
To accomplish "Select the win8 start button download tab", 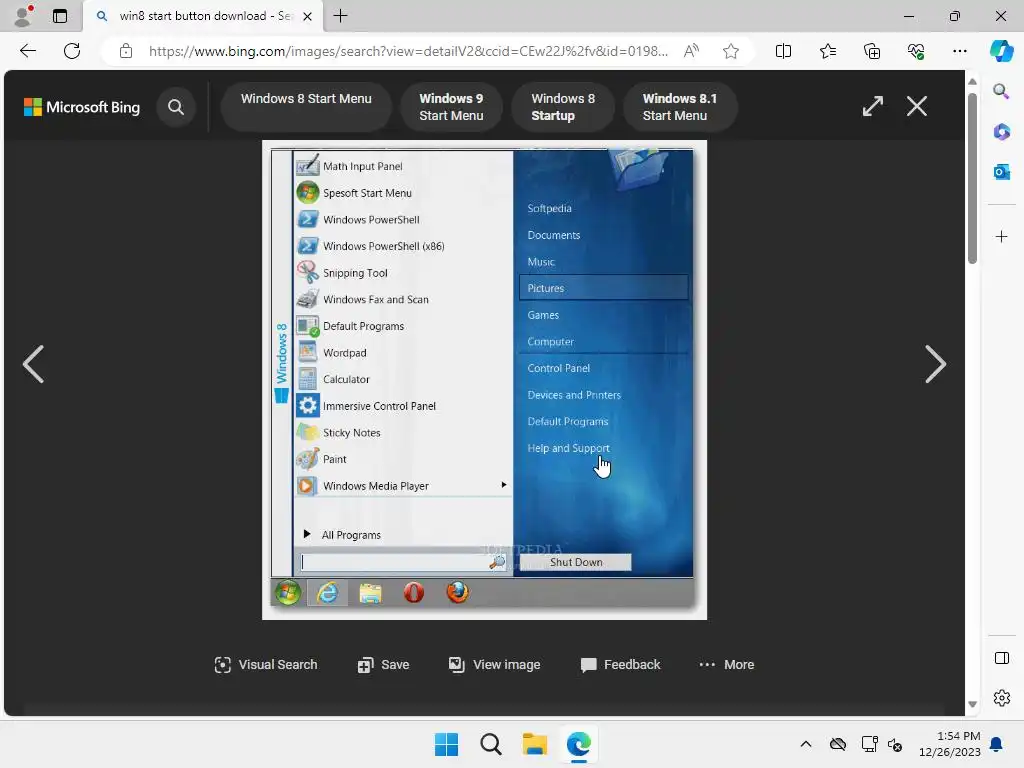I will [204, 16].
